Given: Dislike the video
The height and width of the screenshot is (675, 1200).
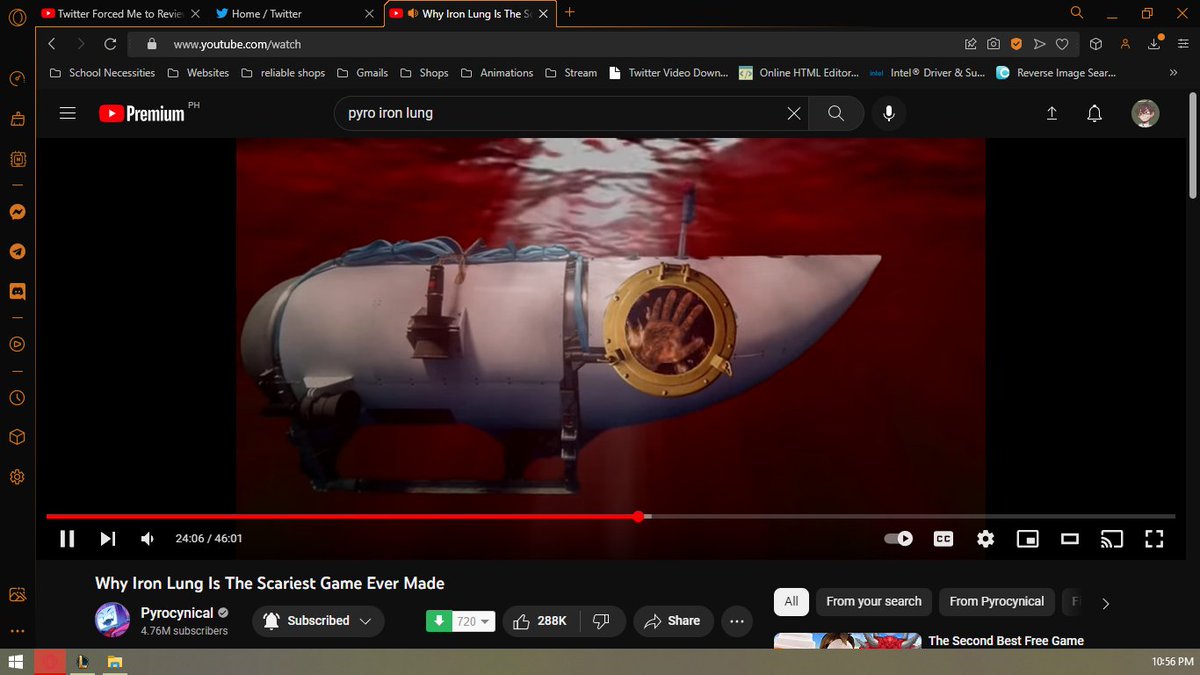Looking at the screenshot, I should [x=602, y=621].
